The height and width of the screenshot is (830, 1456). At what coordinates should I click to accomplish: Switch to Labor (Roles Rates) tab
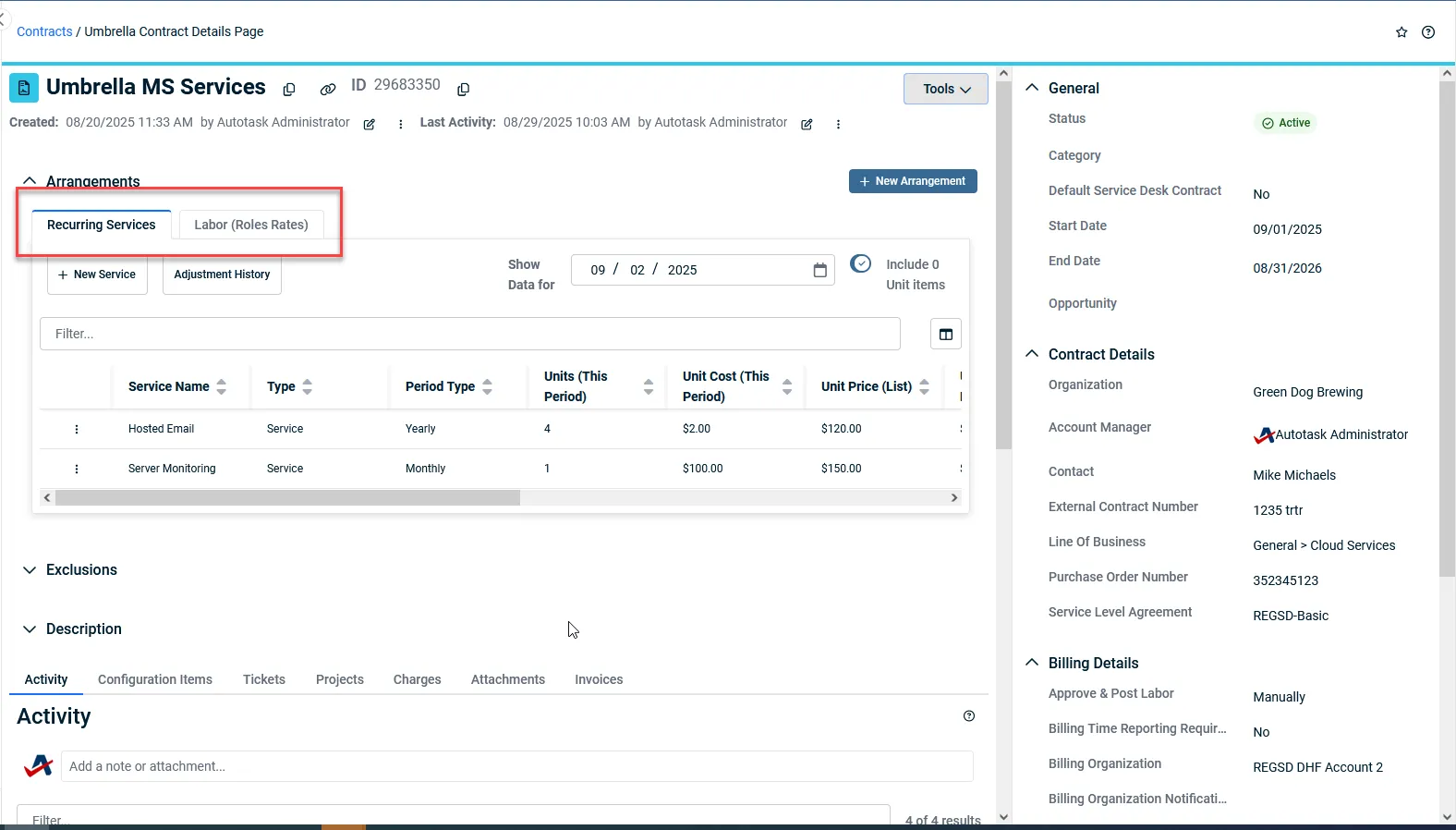pos(250,225)
